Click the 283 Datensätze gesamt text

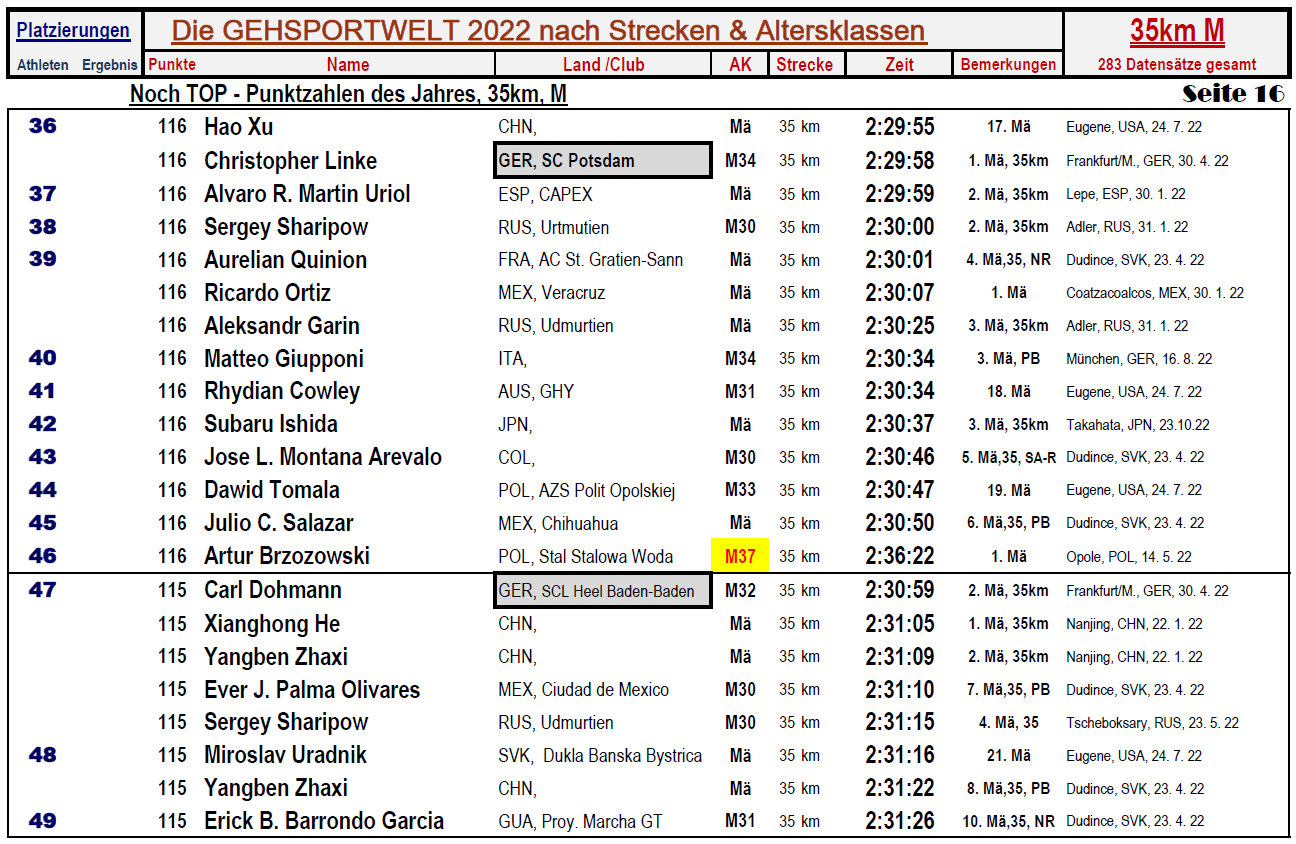[1177, 65]
